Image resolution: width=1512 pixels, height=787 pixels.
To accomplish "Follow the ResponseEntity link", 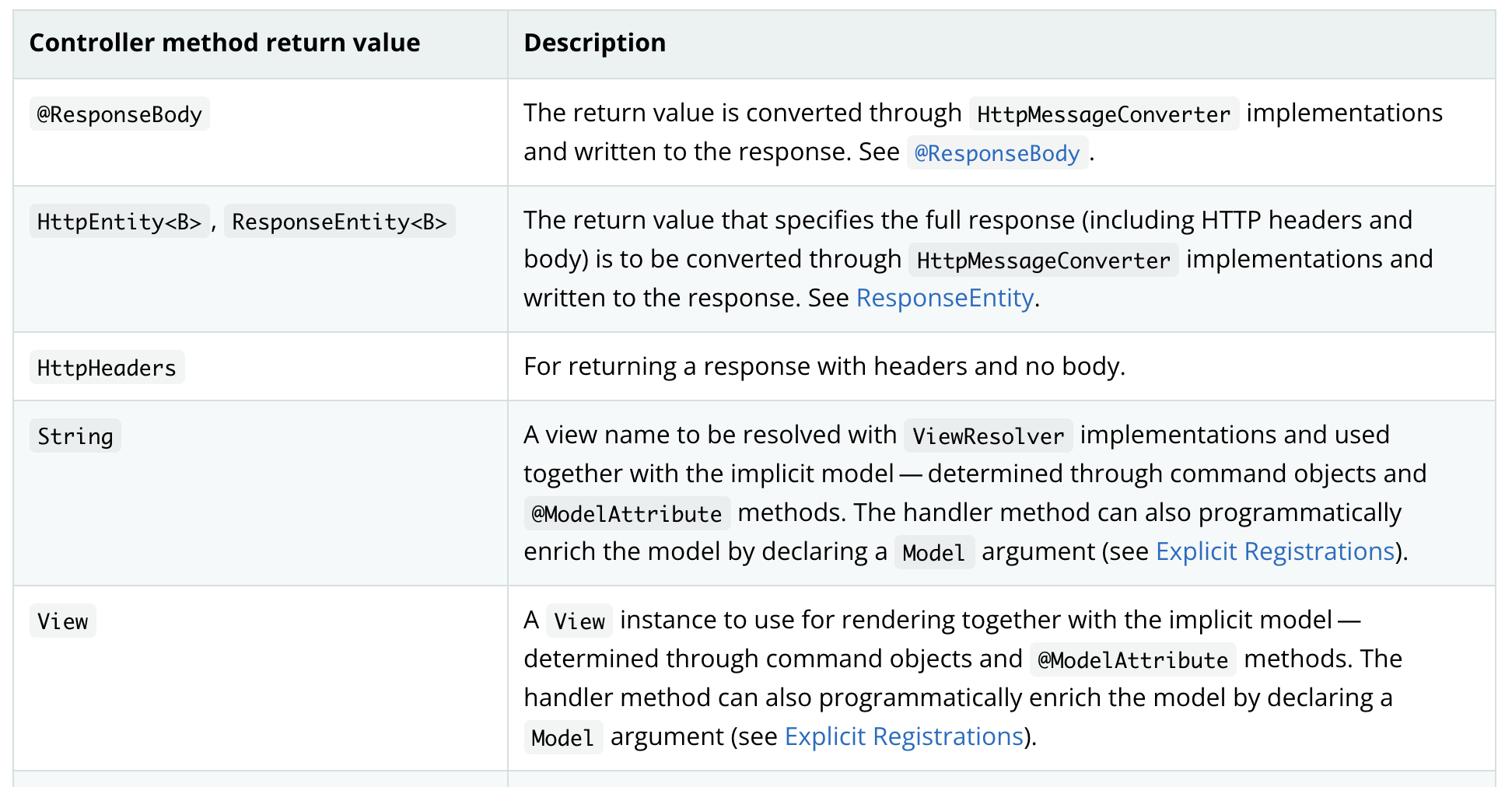I will [x=945, y=298].
